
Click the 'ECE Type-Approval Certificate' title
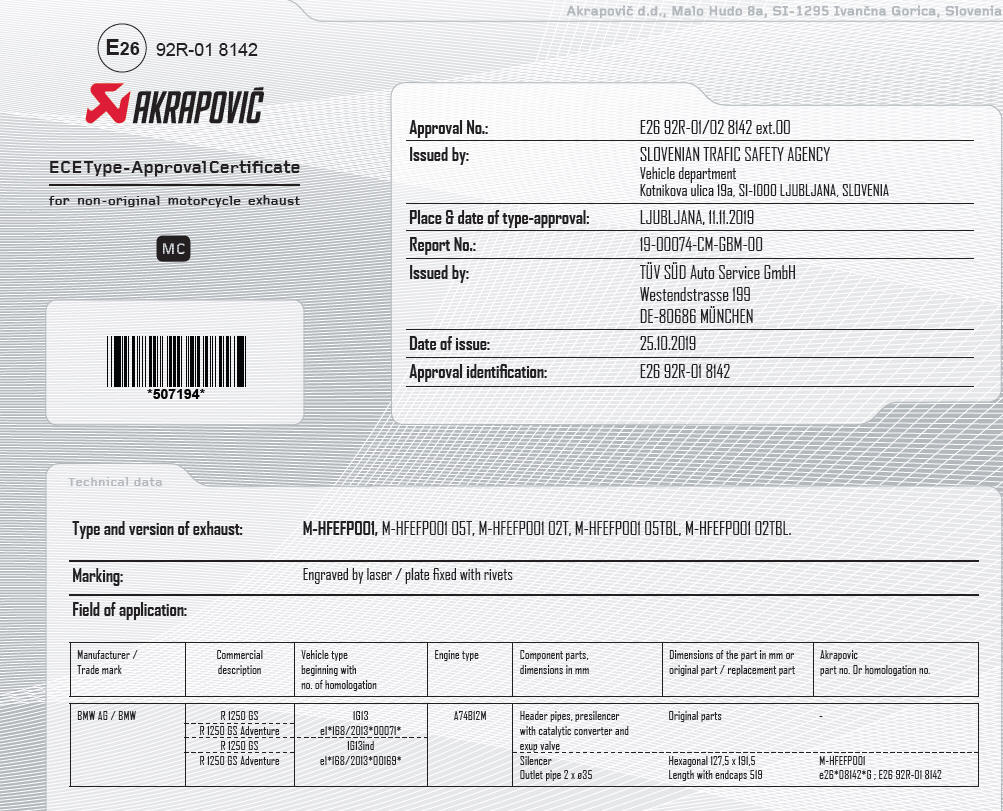pyautogui.click(x=175, y=168)
